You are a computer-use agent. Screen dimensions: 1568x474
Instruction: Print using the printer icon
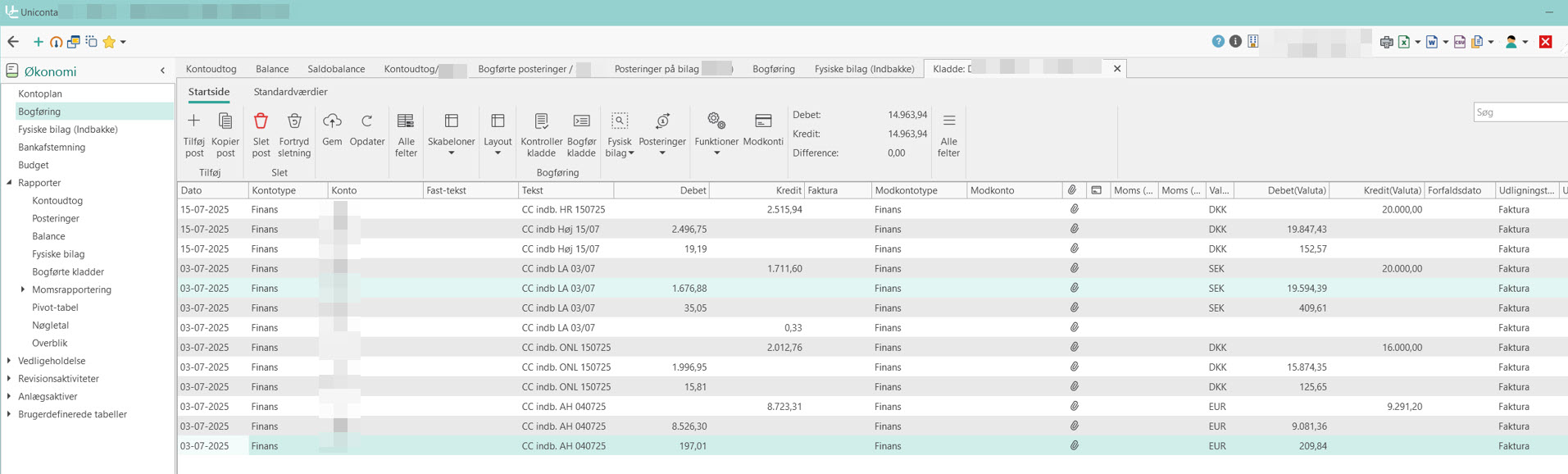point(1386,42)
